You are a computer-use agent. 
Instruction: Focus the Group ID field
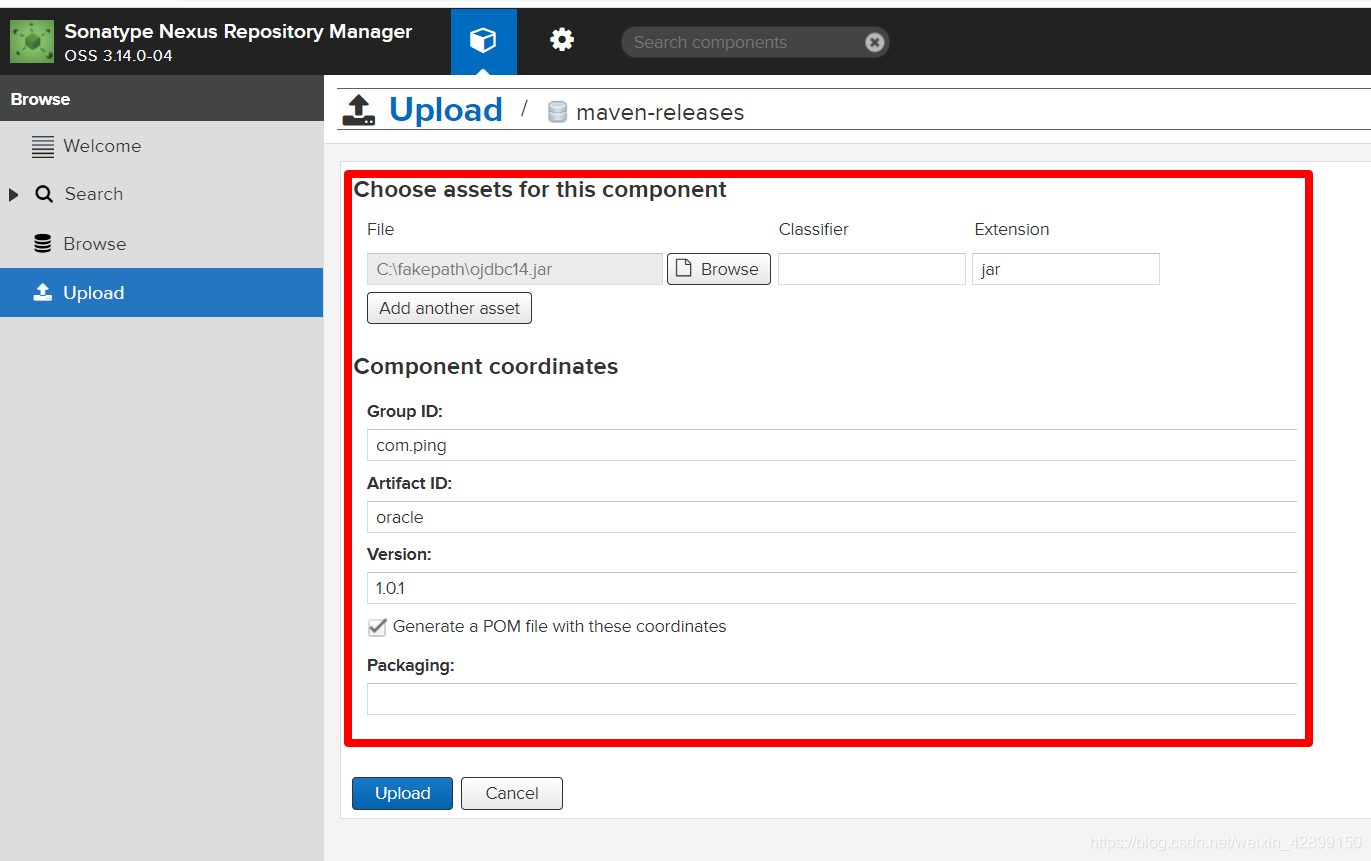[832, 445]
